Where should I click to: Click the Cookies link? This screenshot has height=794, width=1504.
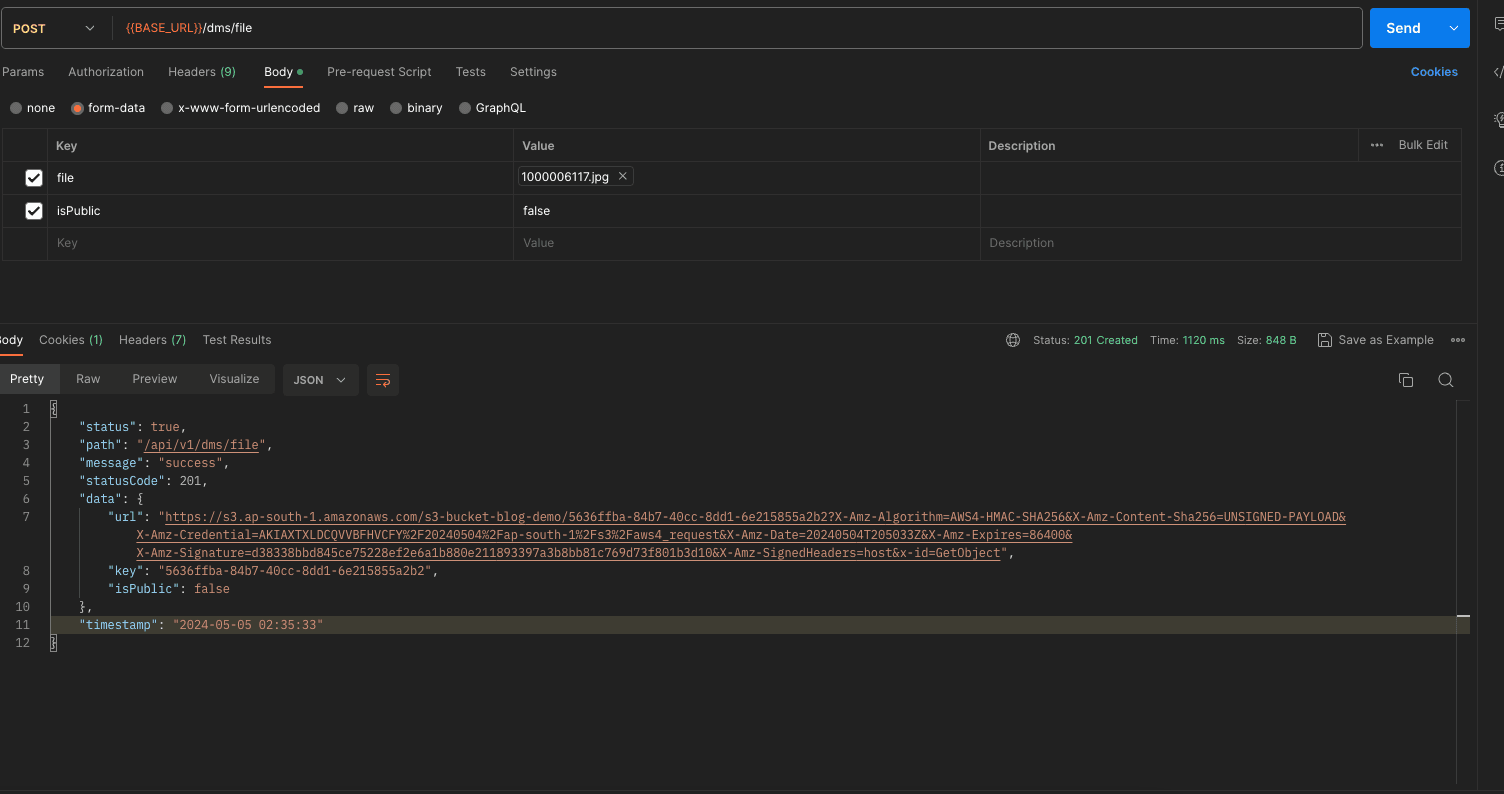(x=1434, y=72)
